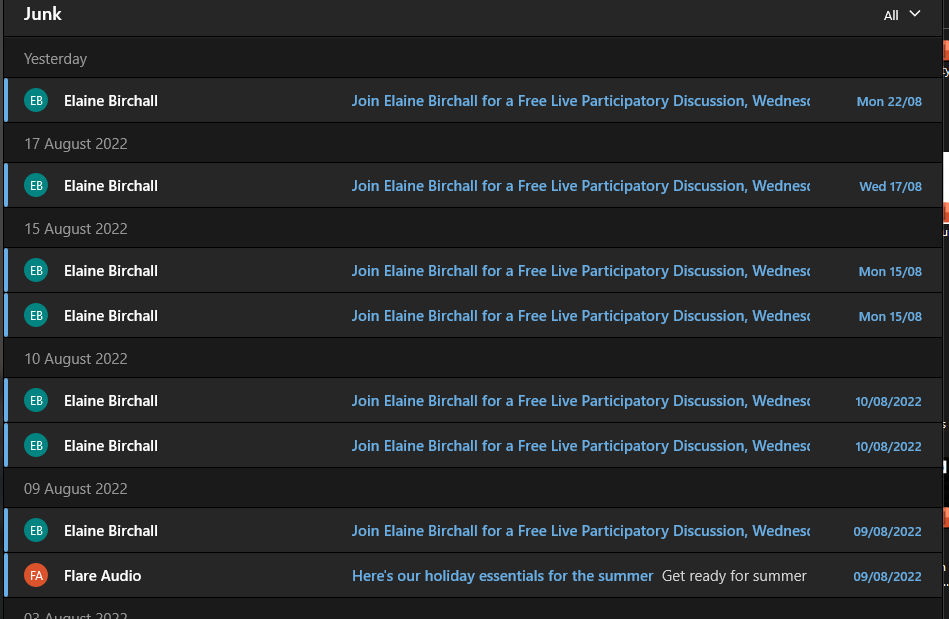Collapse the 15 August 2022 group
This screenshot has height=619, width=949.
click(76, 229)
